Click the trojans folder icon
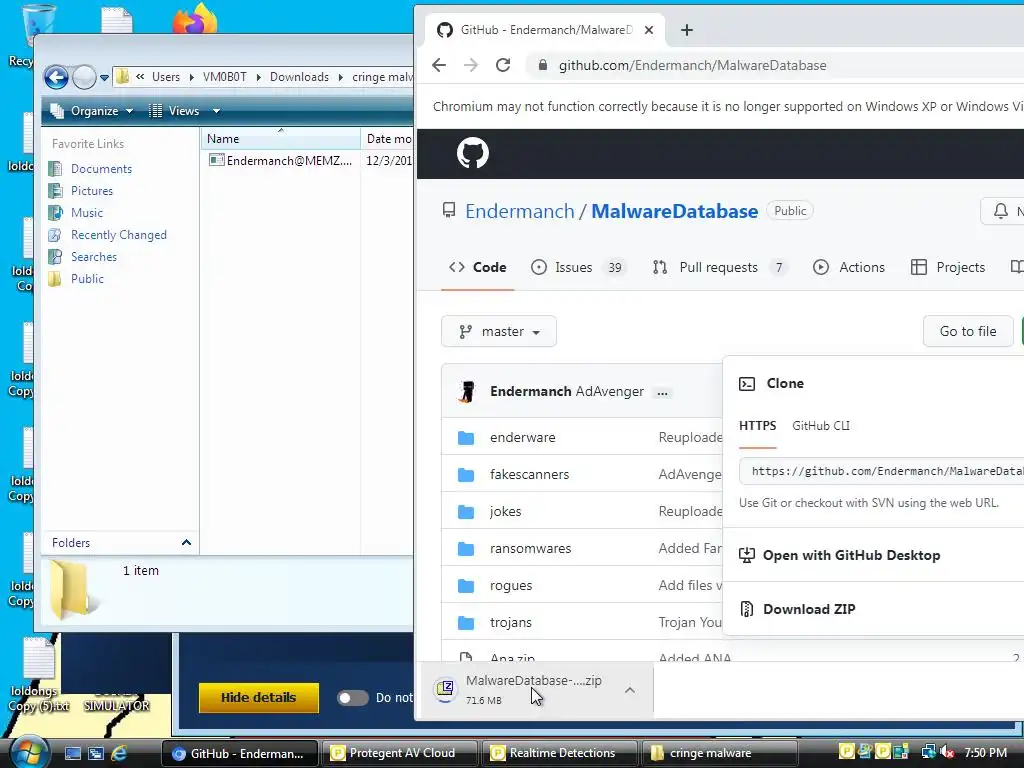 click(x=466, y=622)
